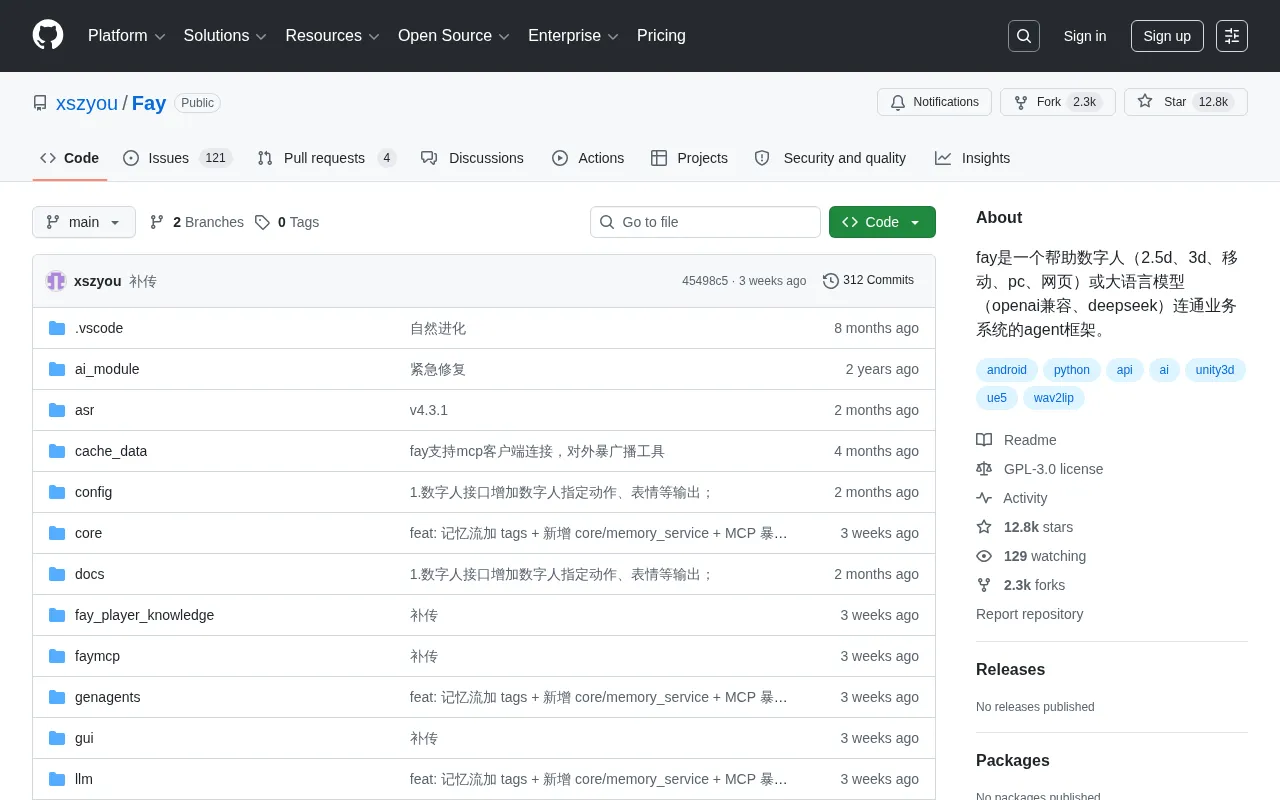
Task: Click the xszyou avatar in commit bar
Action: 56,281
